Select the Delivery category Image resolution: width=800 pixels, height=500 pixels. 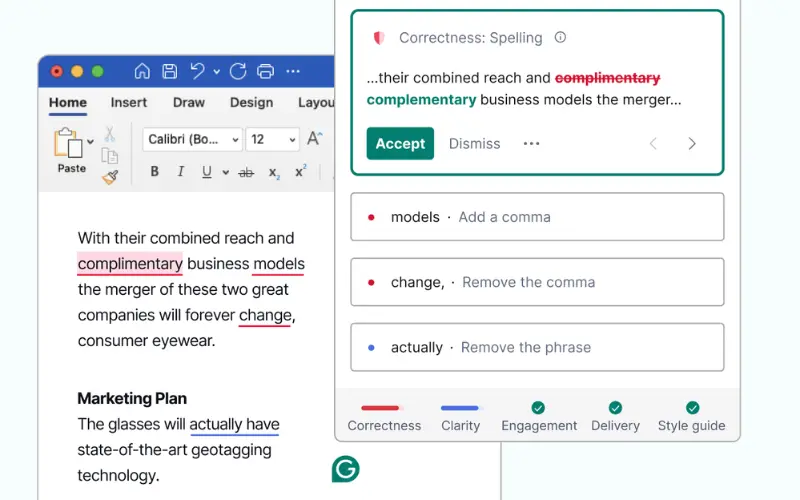tap(615, 418)
